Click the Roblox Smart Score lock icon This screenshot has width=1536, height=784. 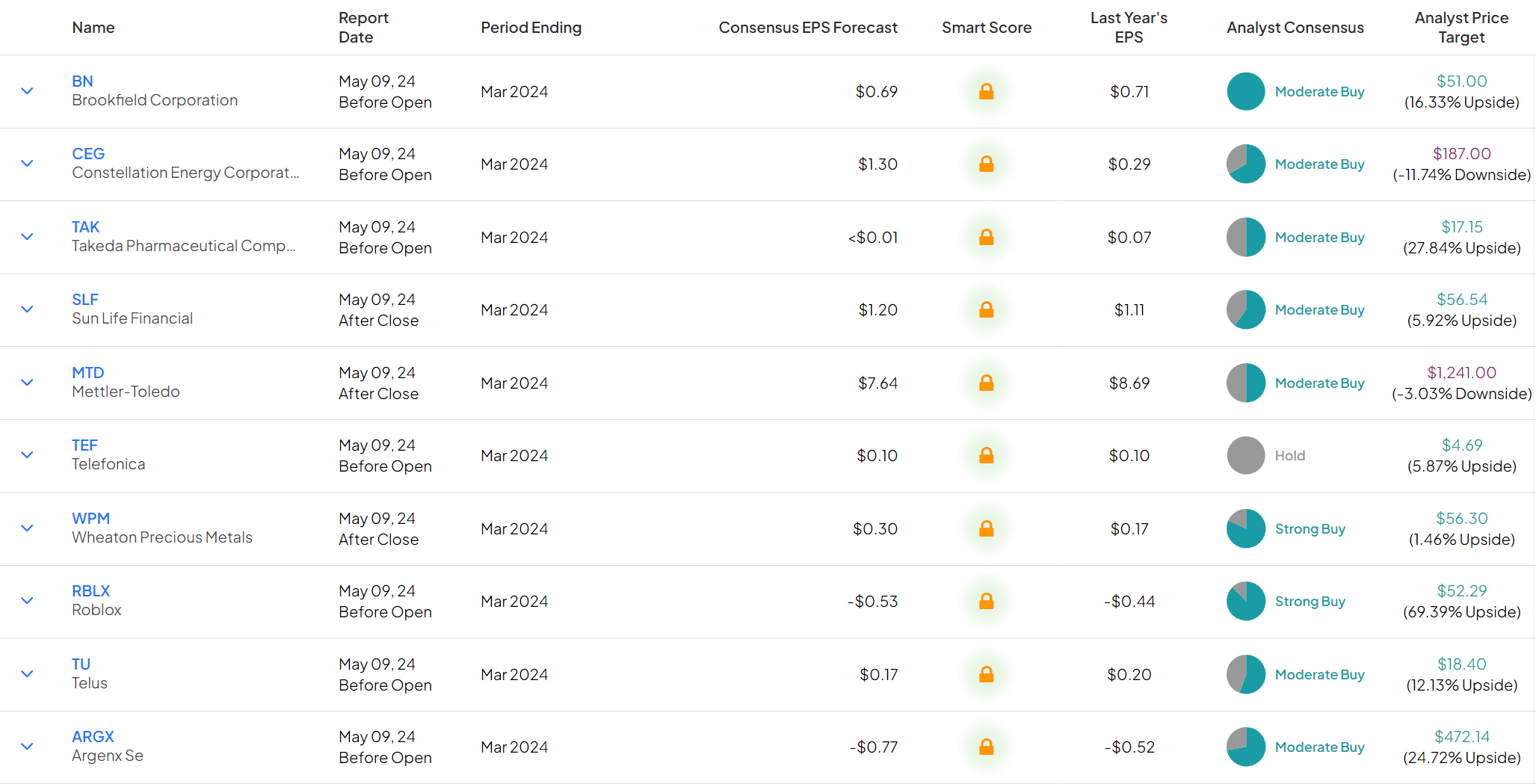click(x=986, y=601)
